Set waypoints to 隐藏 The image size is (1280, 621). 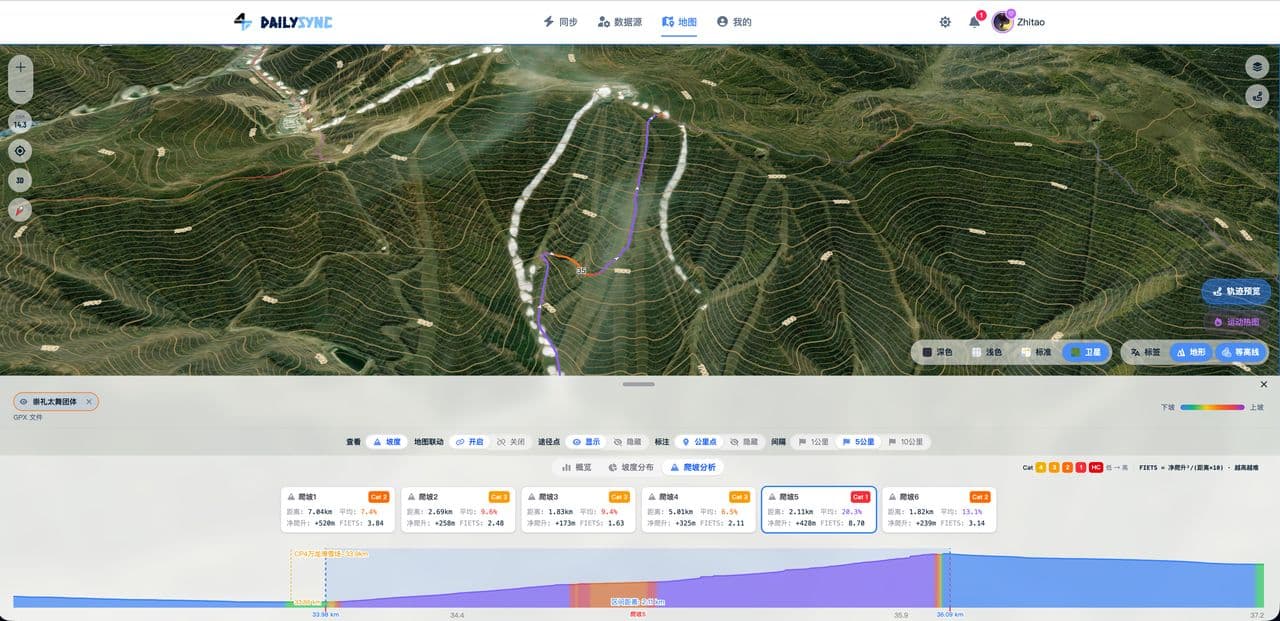[628, 441]
